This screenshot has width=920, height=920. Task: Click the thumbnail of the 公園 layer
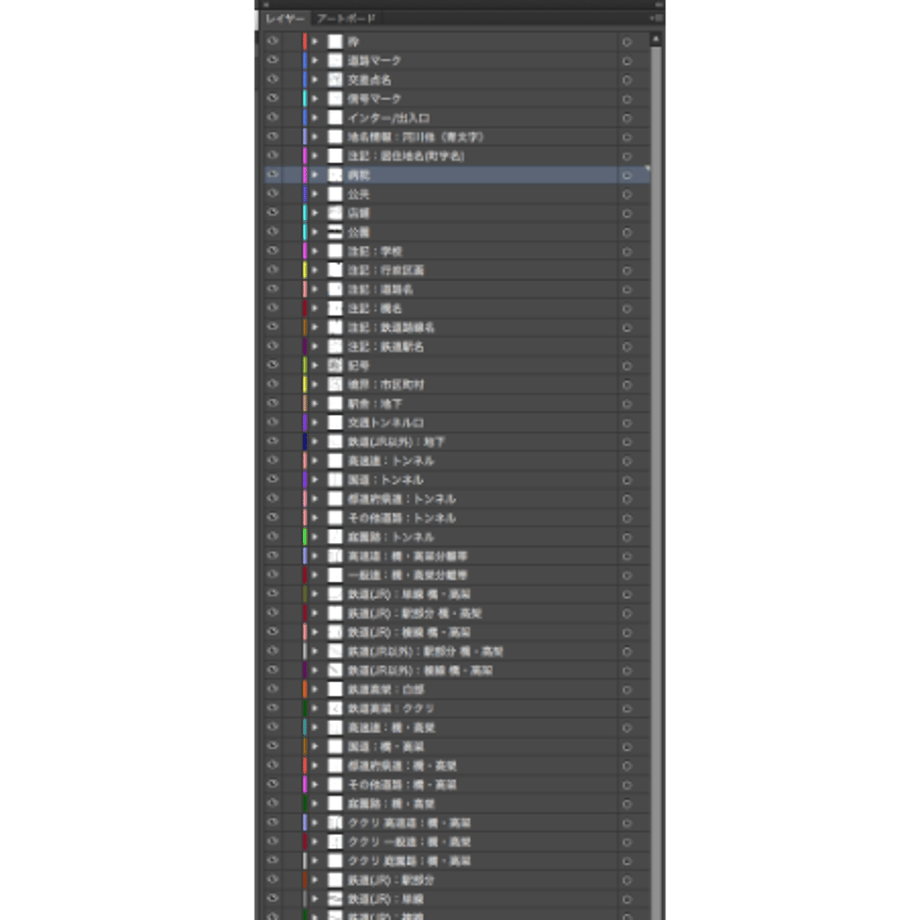click(x=335, y=232)
